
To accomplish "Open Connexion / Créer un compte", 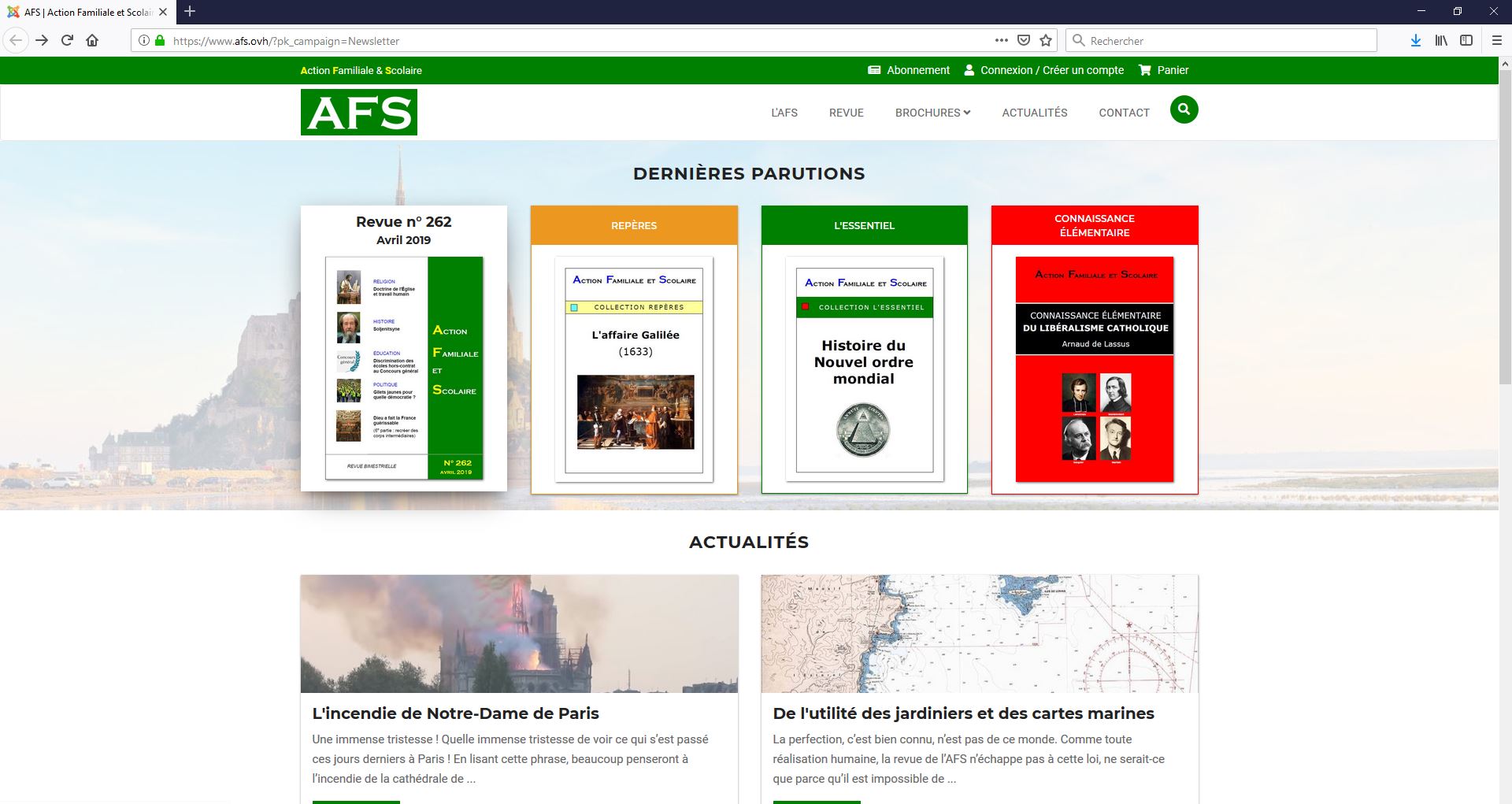I will pos(1044,70).
